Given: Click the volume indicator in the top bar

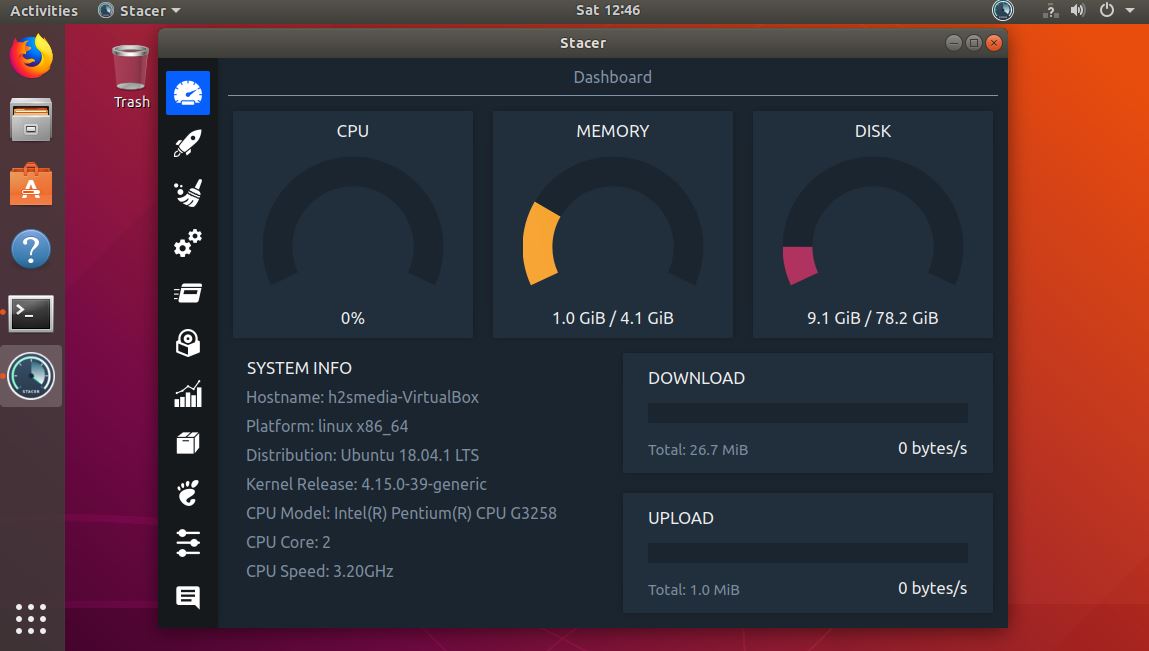Looking at the screenshot, I should [x=1076, y=10].
